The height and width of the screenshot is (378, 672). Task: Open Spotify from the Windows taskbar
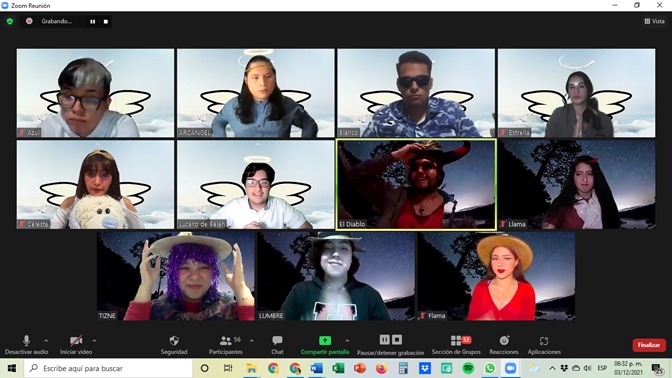pyautogui.click(x=468, y=368)
